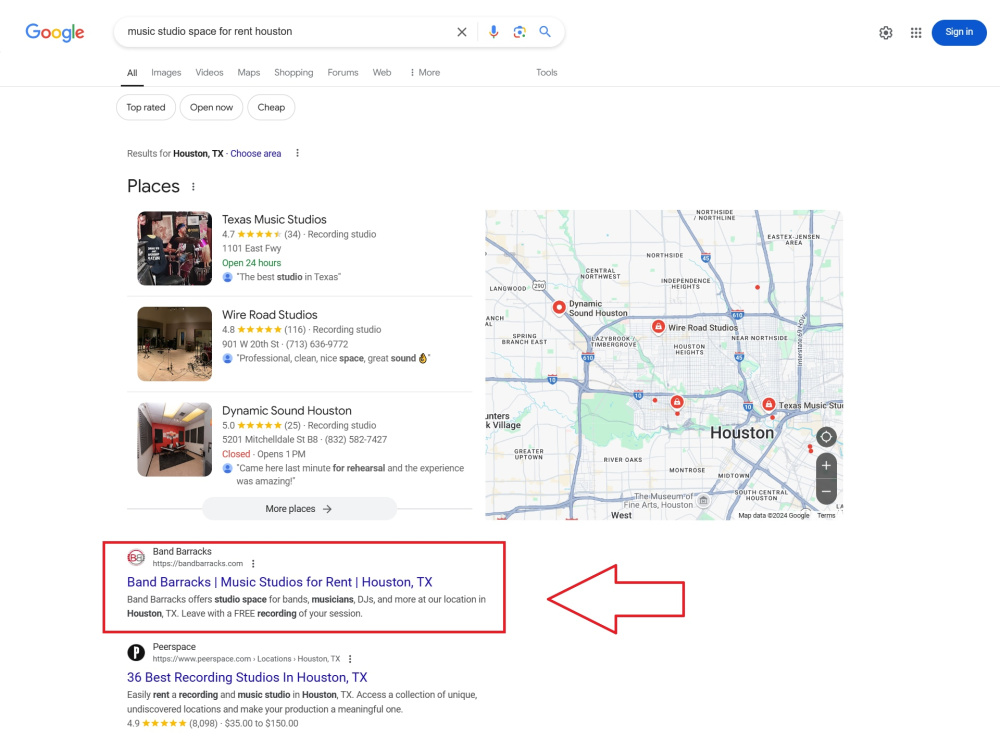This screenshot has height=750, width=1000.
Task: Switch to the Forums tab
Action: click(342, 73)
